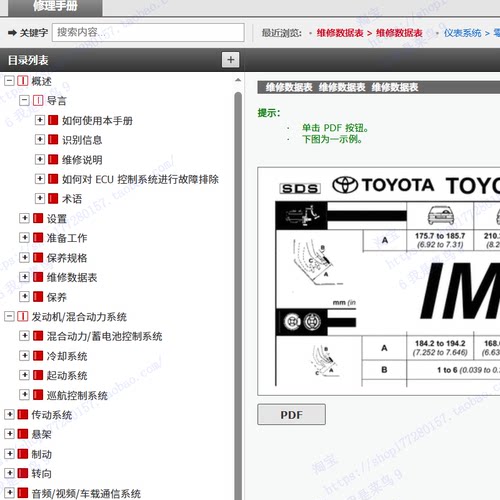
Task: Click red book icon beside 识别信息
Action: click(x=53, y=139)
